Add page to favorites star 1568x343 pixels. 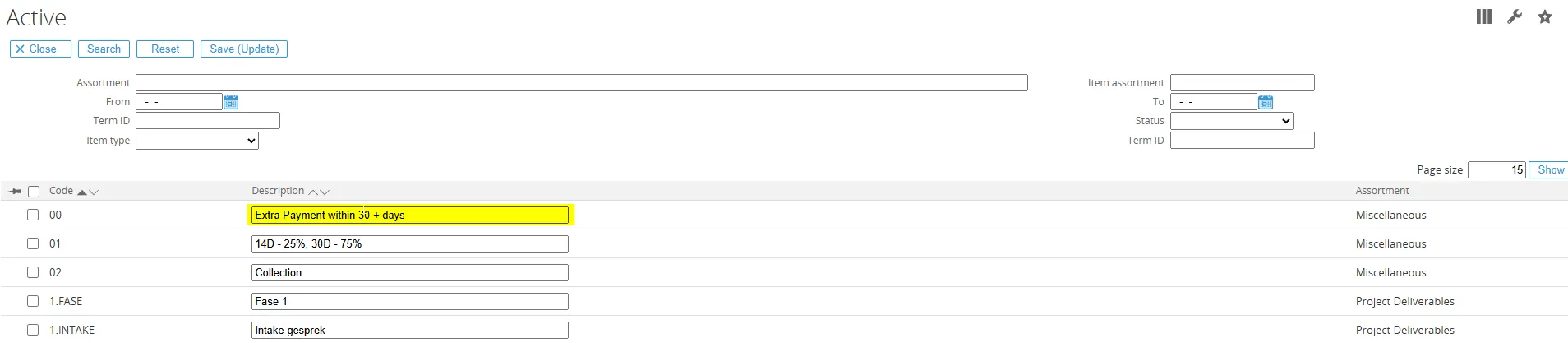1545,17
